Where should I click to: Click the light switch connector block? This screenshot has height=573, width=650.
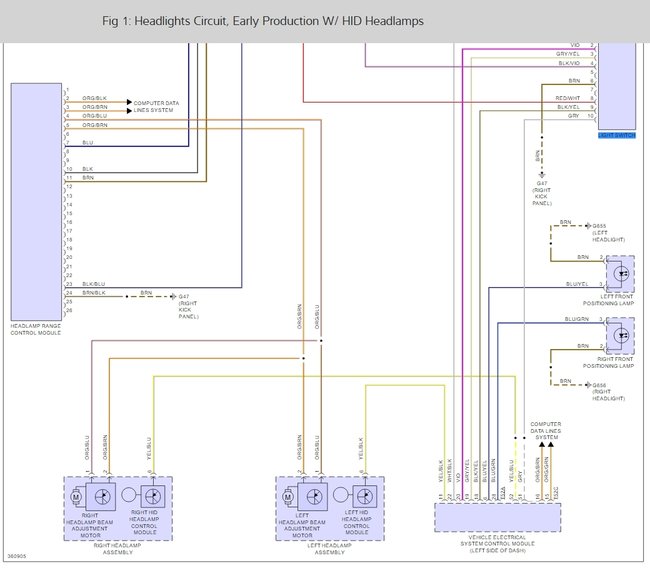click(617, 86)
